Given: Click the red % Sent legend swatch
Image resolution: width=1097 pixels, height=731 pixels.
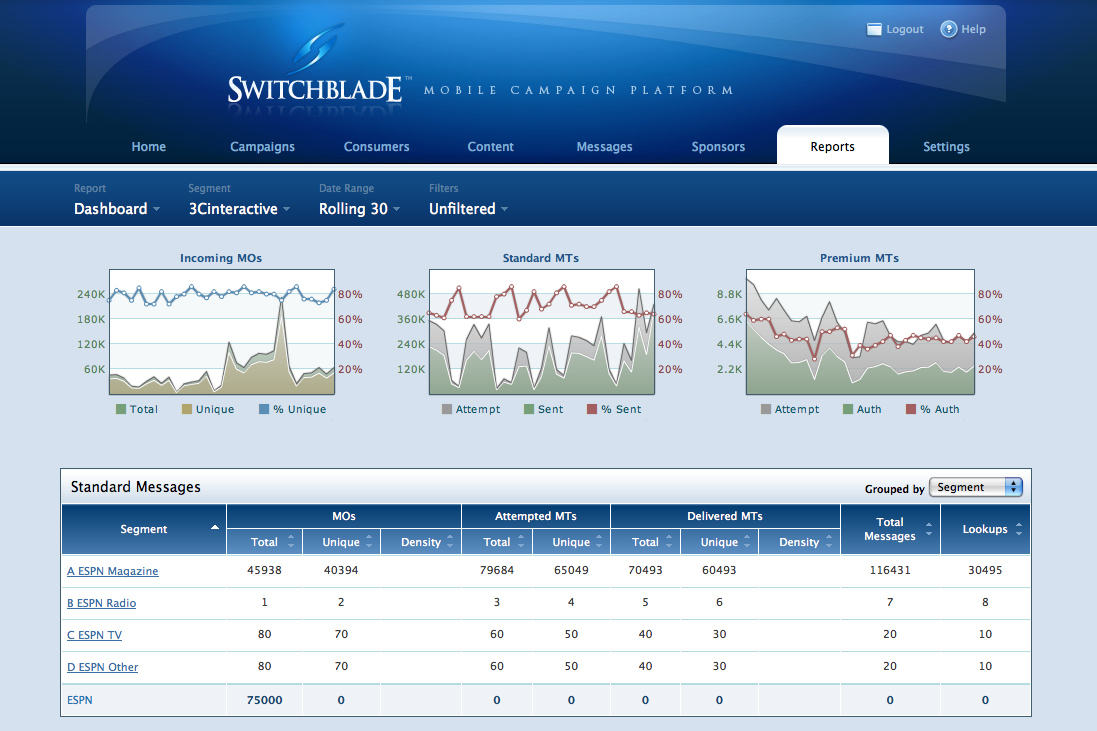Looking at the screenshot, I should [x=591, y=409].
